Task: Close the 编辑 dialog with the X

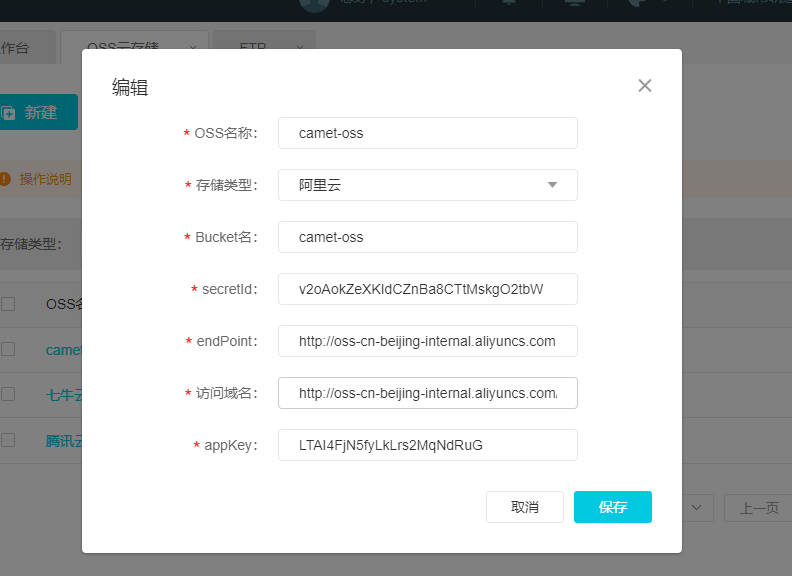Action: 645,85
